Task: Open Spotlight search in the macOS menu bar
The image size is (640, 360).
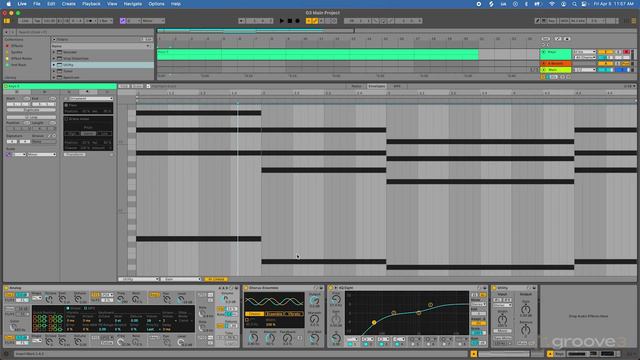Action: coord(574,4)
